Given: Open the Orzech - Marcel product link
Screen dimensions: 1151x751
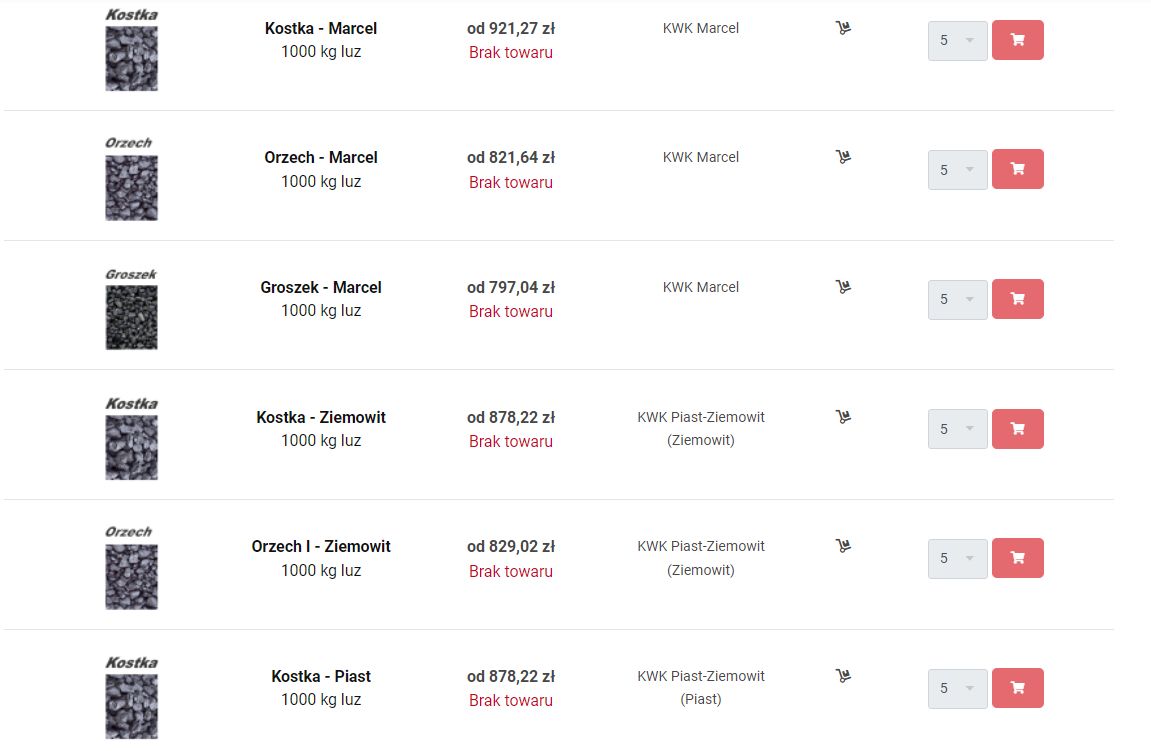Looking at the screenshot, I should click(321, 157).
